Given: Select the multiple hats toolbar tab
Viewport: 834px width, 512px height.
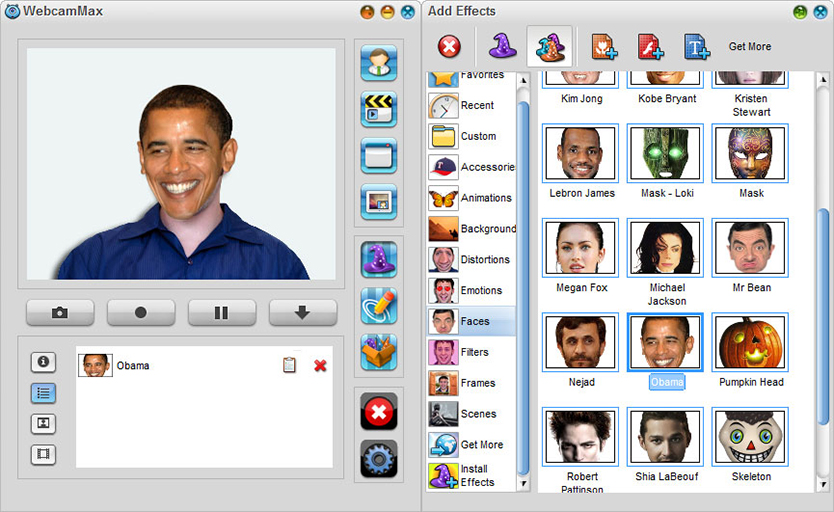Looking at the screenshot, I should [549, 47].
